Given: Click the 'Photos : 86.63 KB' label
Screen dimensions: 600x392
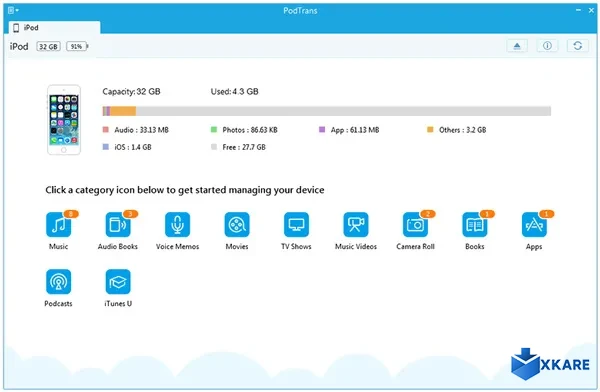Looking at the screenshot, I should click(250, 130).
